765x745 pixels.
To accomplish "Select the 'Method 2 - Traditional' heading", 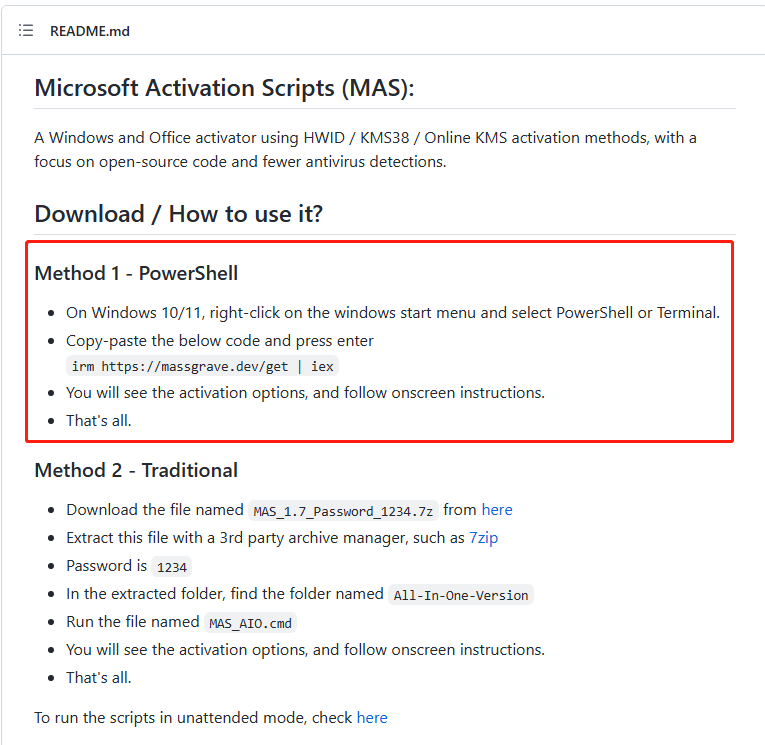I will [136, 470].
